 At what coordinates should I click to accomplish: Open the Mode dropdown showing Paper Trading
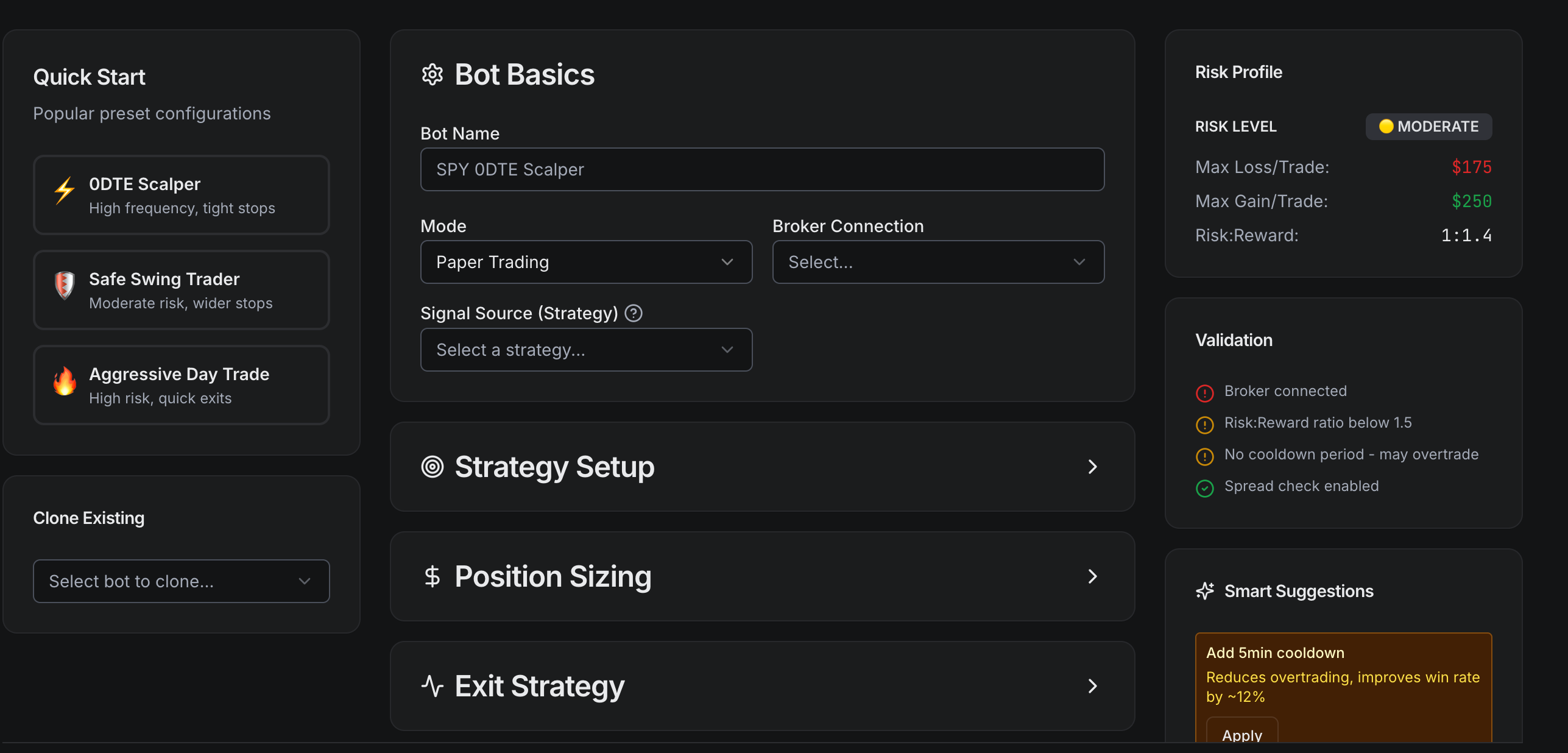(586, 262)
